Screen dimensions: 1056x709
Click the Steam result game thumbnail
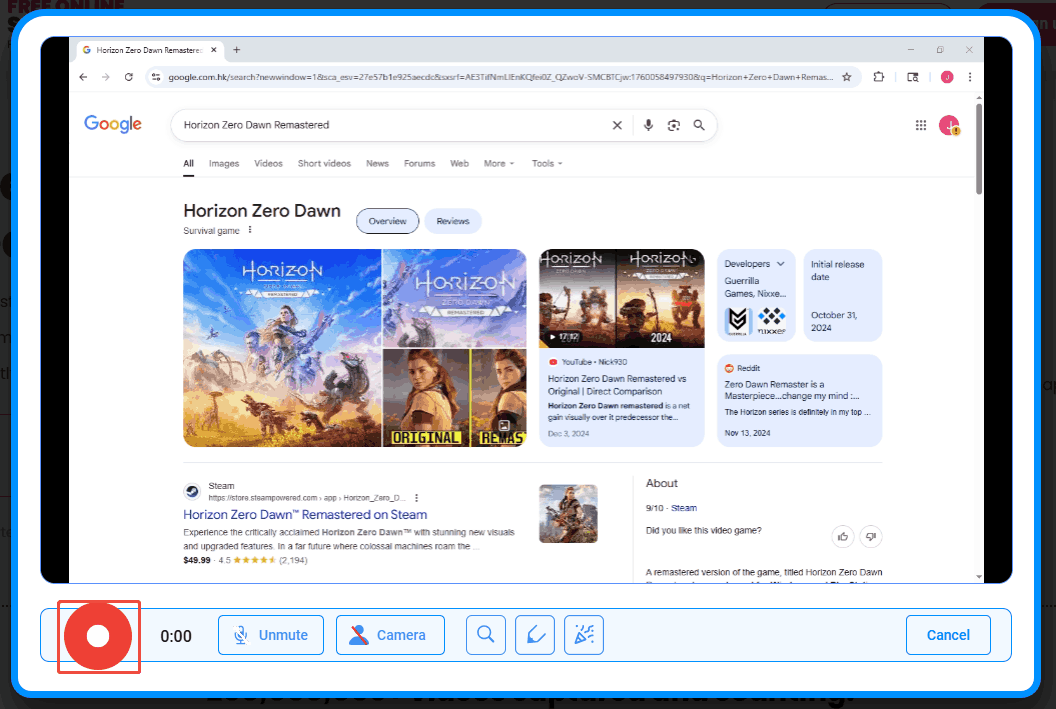568,514
